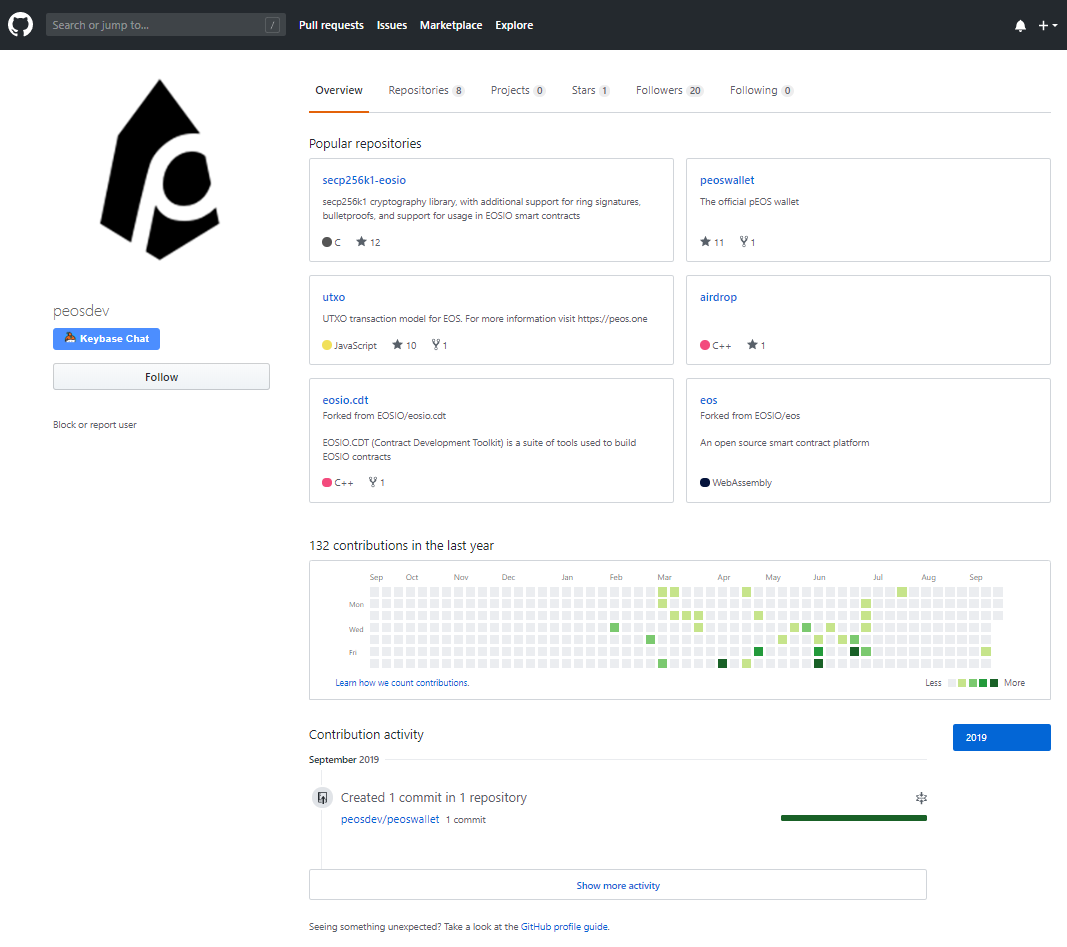Click the Forked from EOSIO/eosio.cdt text
The height and width of the screenshot is (947, 1067).
pos(384,416)
